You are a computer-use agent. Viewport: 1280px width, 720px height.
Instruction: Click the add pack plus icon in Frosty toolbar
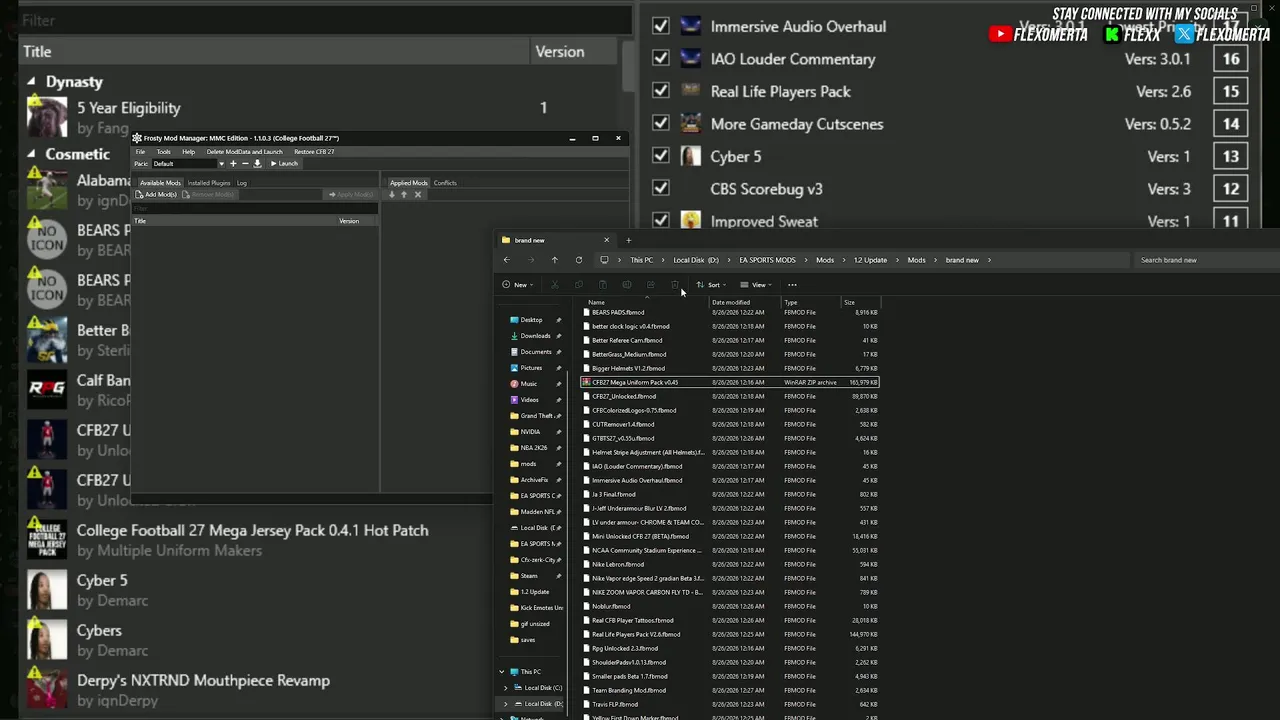(x=233, y=164)
